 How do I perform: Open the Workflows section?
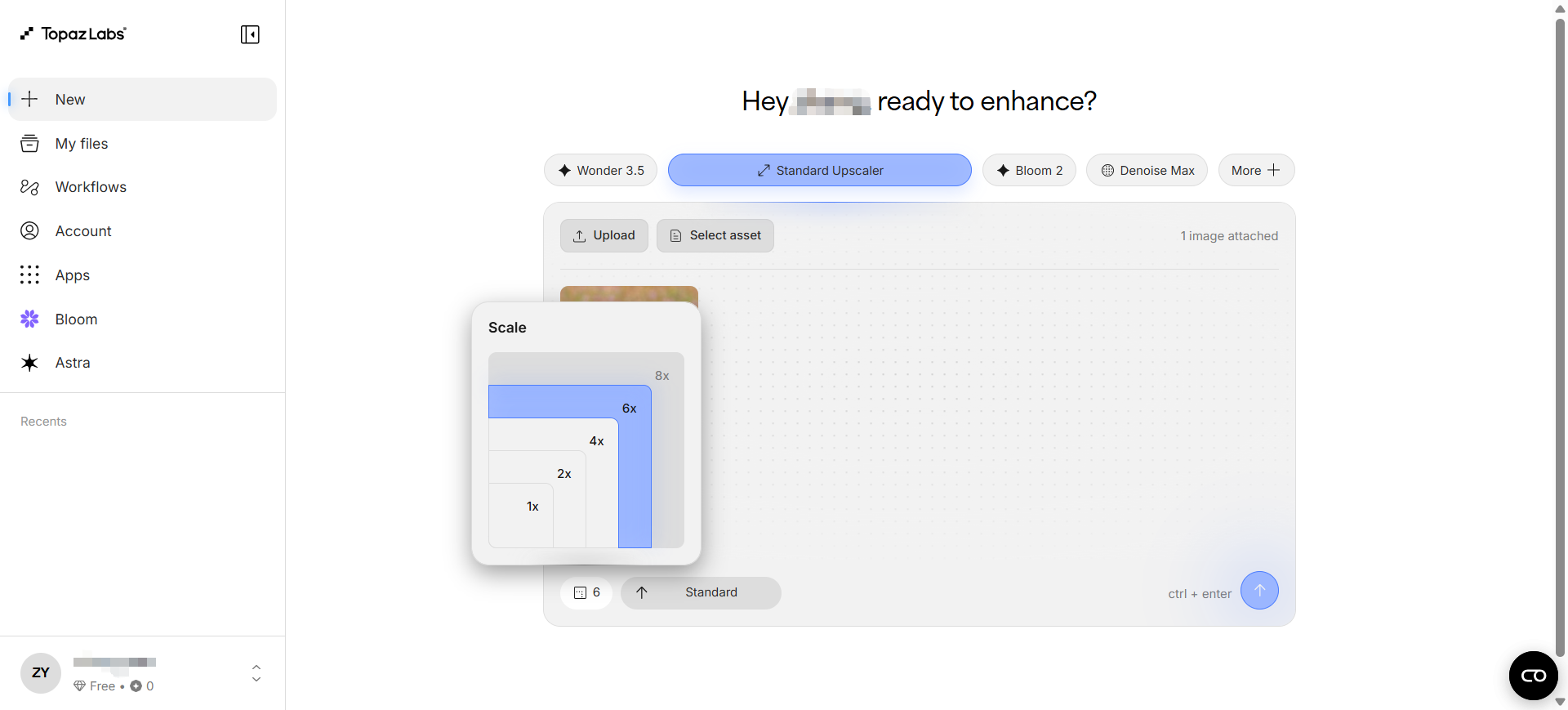click(142, 187)
